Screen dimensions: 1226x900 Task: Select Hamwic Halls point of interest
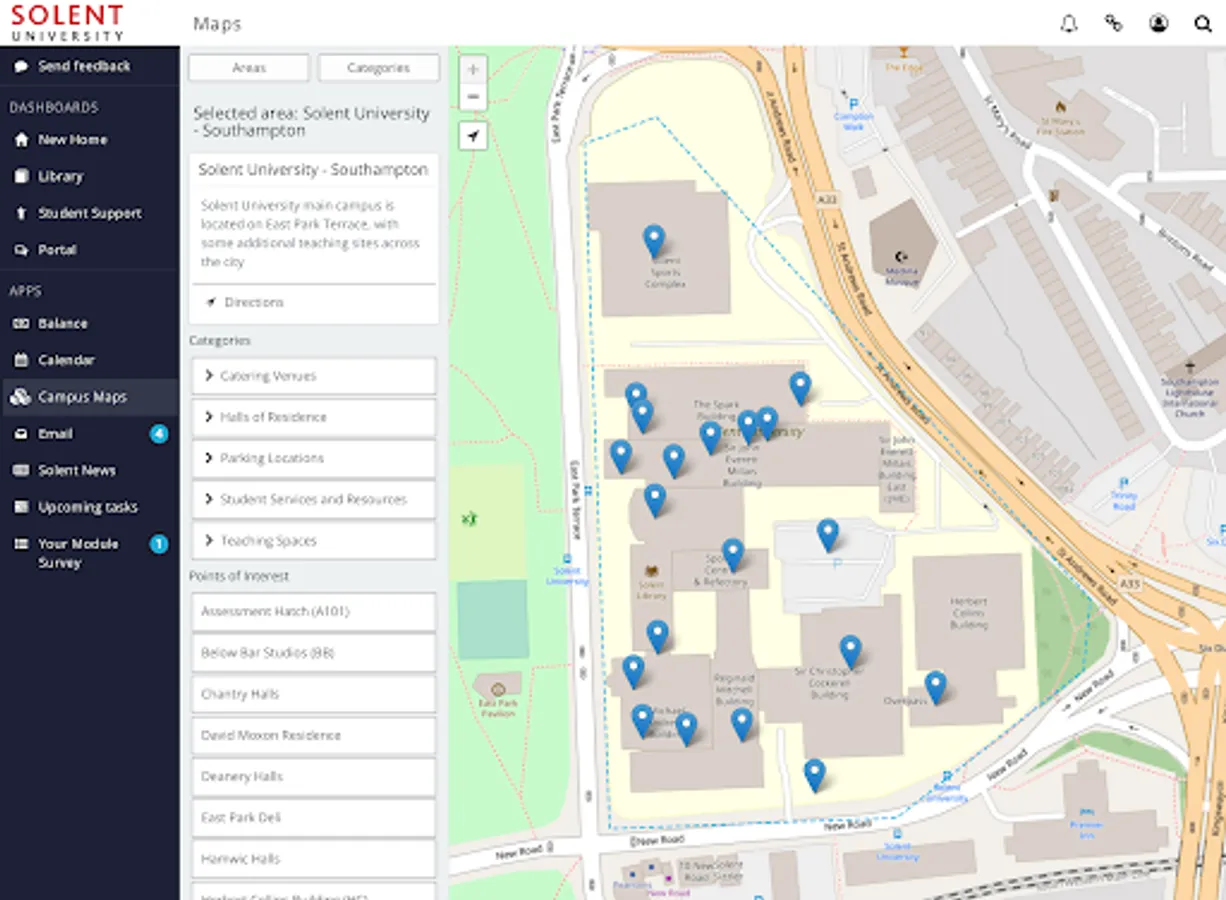pyautogui.click(x=314, y=859)
